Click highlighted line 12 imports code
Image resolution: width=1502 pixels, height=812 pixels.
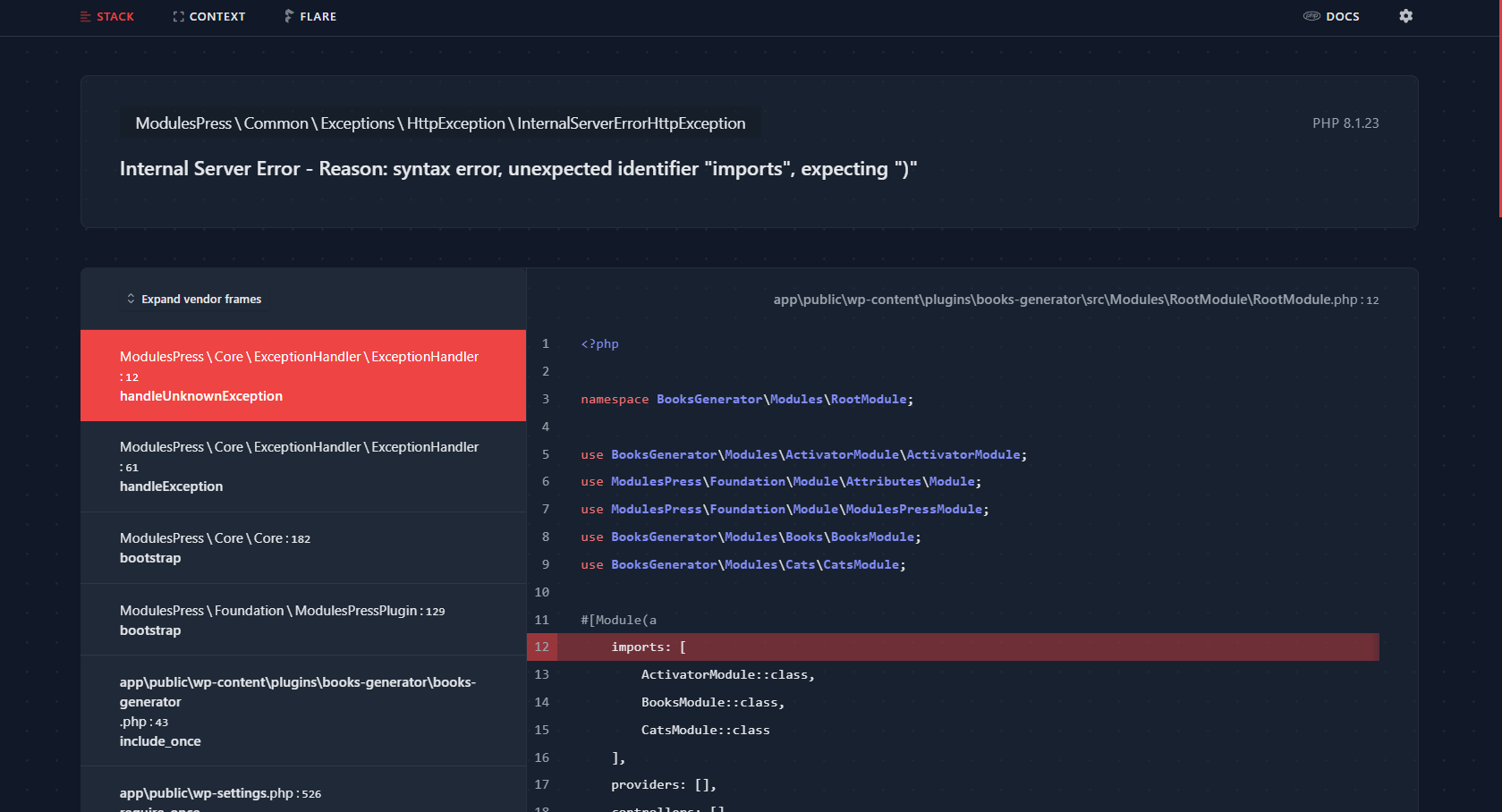coord(649,647)
